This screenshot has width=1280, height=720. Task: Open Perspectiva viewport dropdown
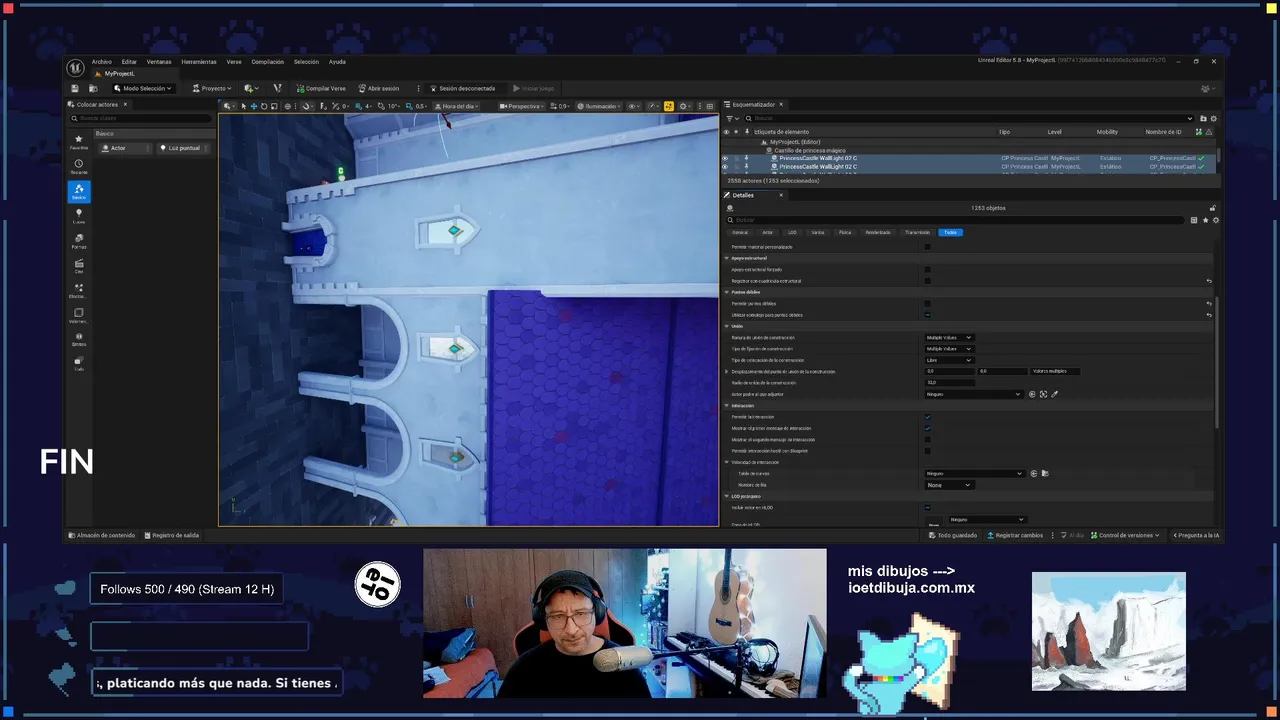(x=521, y=106)
